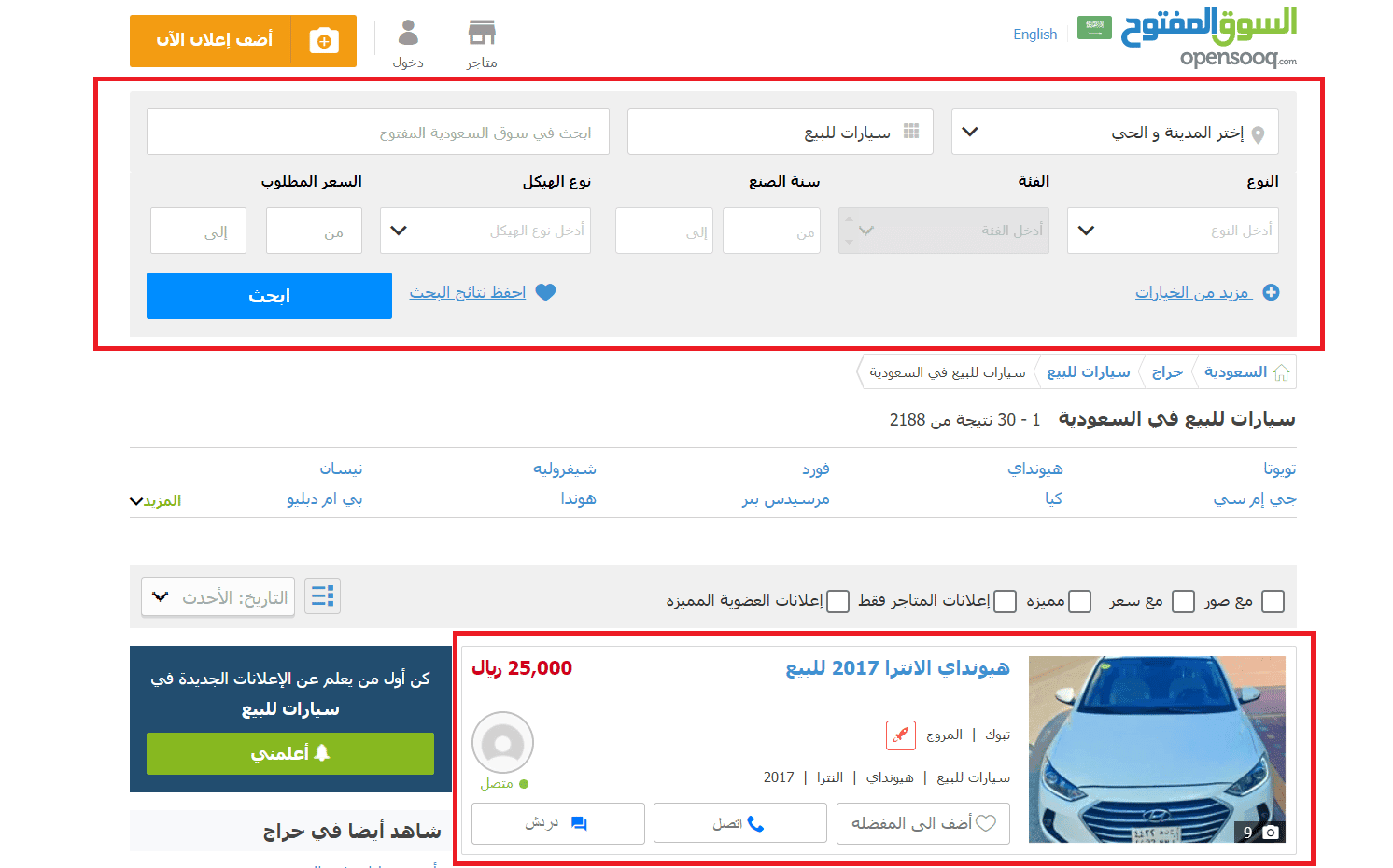Click the list view layout icon
This screenshot has width=1393, height=868.
[323, 596]
